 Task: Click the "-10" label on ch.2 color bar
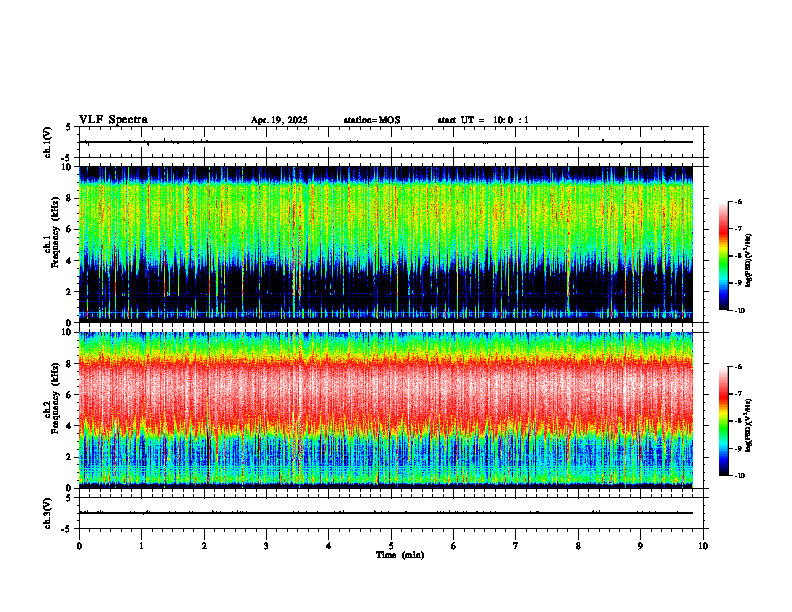point(739,476)
